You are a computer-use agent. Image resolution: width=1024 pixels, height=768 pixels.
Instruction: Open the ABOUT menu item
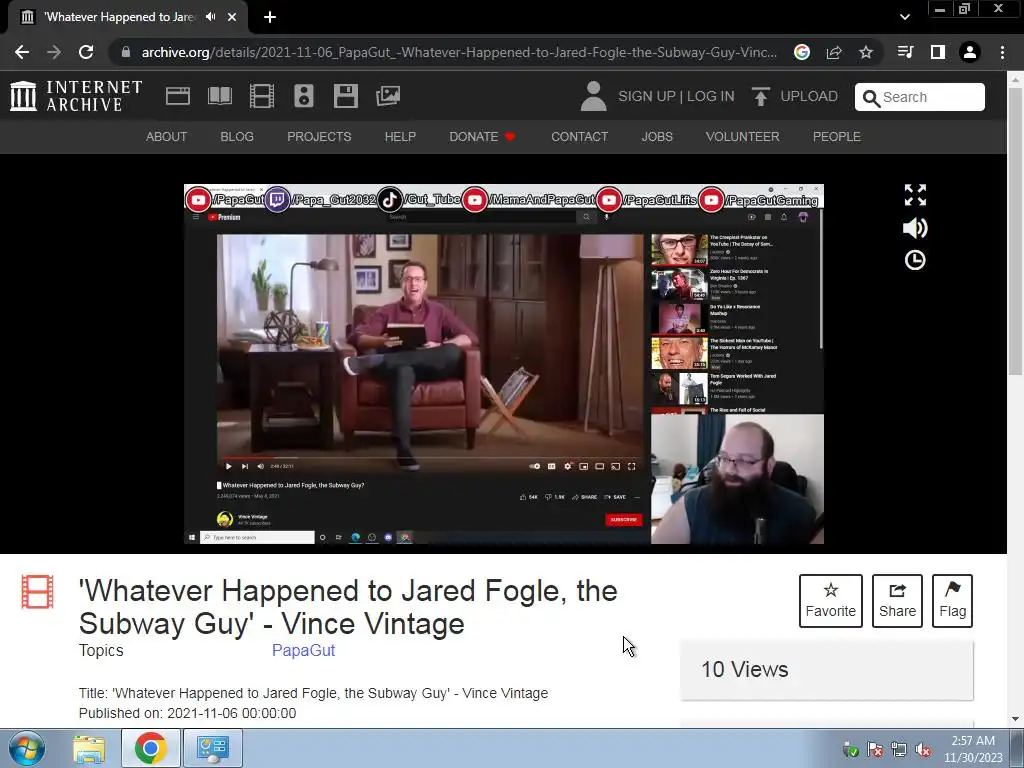[x=167, y=136]
